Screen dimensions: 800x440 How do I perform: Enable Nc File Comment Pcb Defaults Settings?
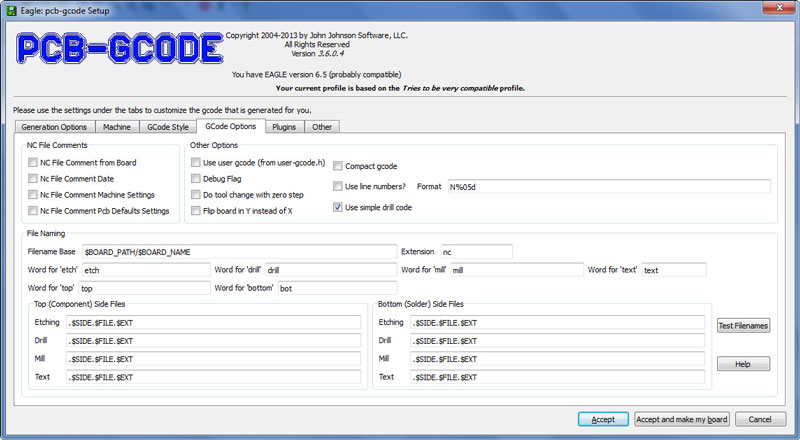33,211
